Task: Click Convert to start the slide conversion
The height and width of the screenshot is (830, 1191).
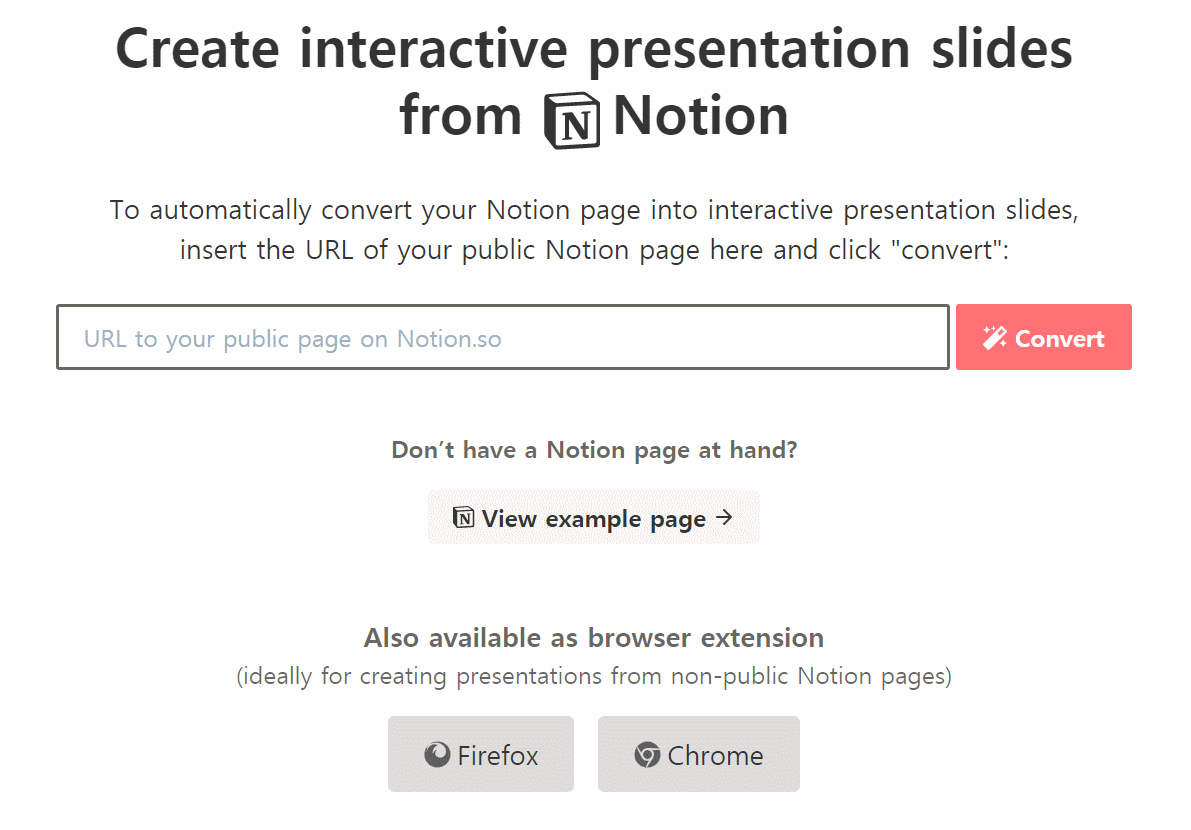Action: (x=1043, y=337)
